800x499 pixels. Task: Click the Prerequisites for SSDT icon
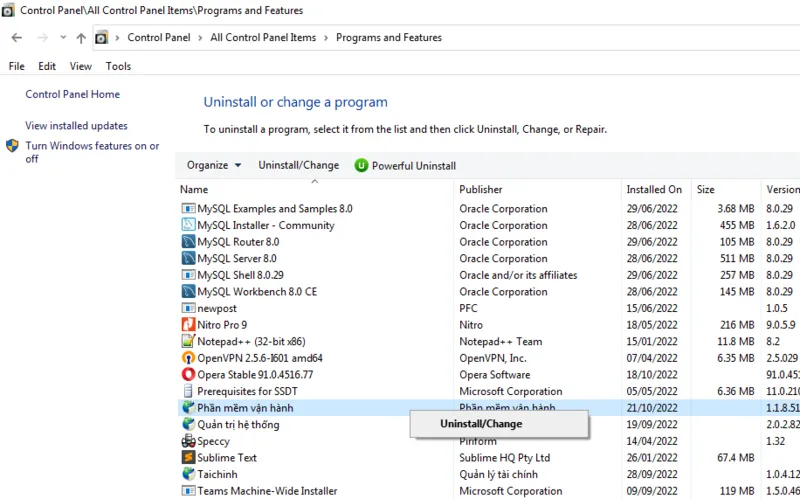(189, 391)
